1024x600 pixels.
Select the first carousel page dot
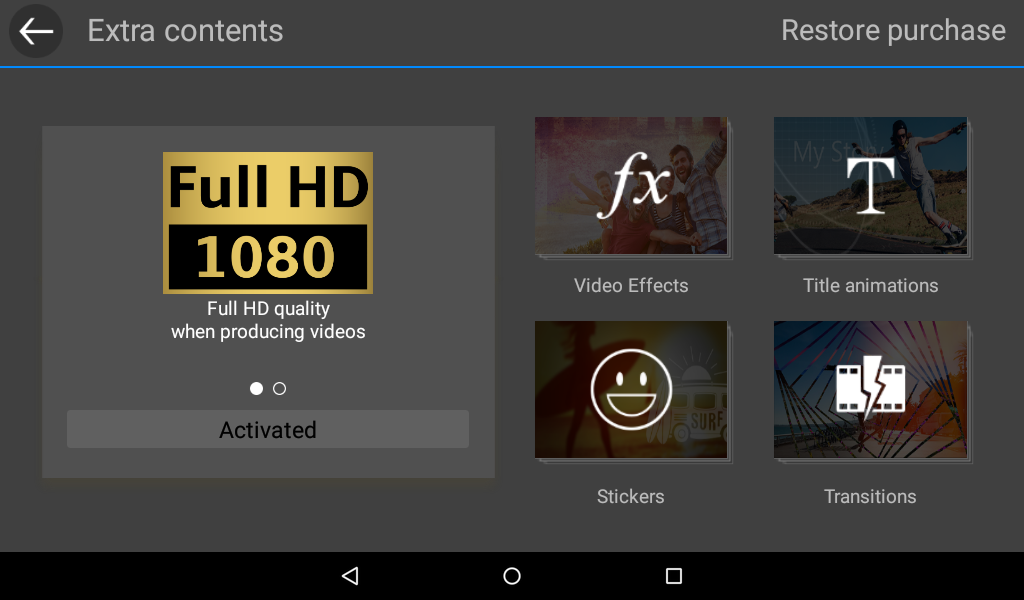coord(257,388)
